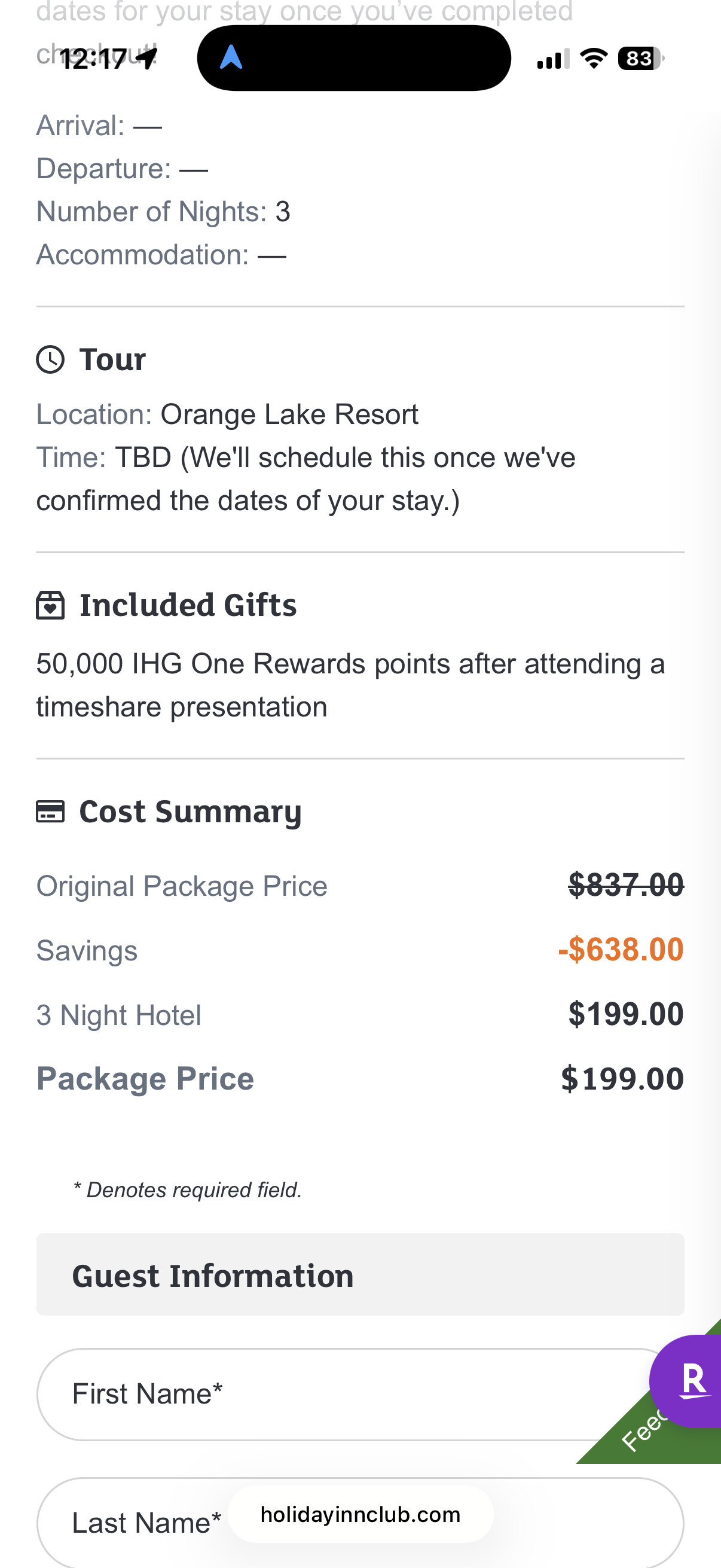Tap the battery indicator showing 83
The height and width of the screenshot is (1568, 721).
click(640, 59)
